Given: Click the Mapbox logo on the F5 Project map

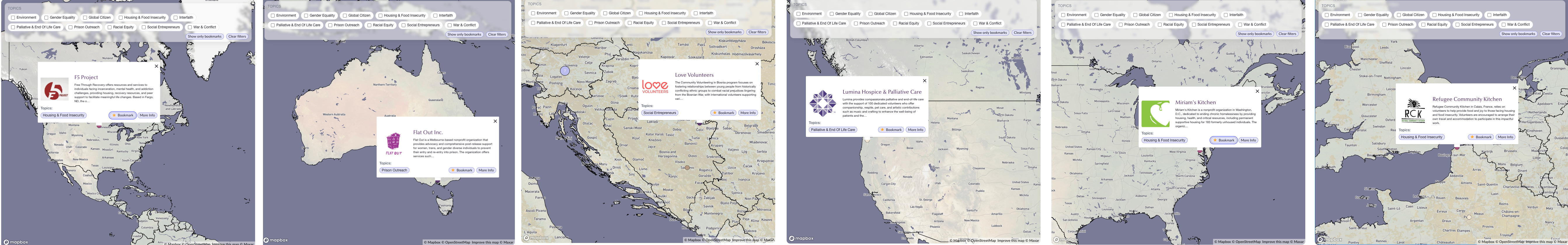Looking at the screenshot, I should click(x=15, y=242).
